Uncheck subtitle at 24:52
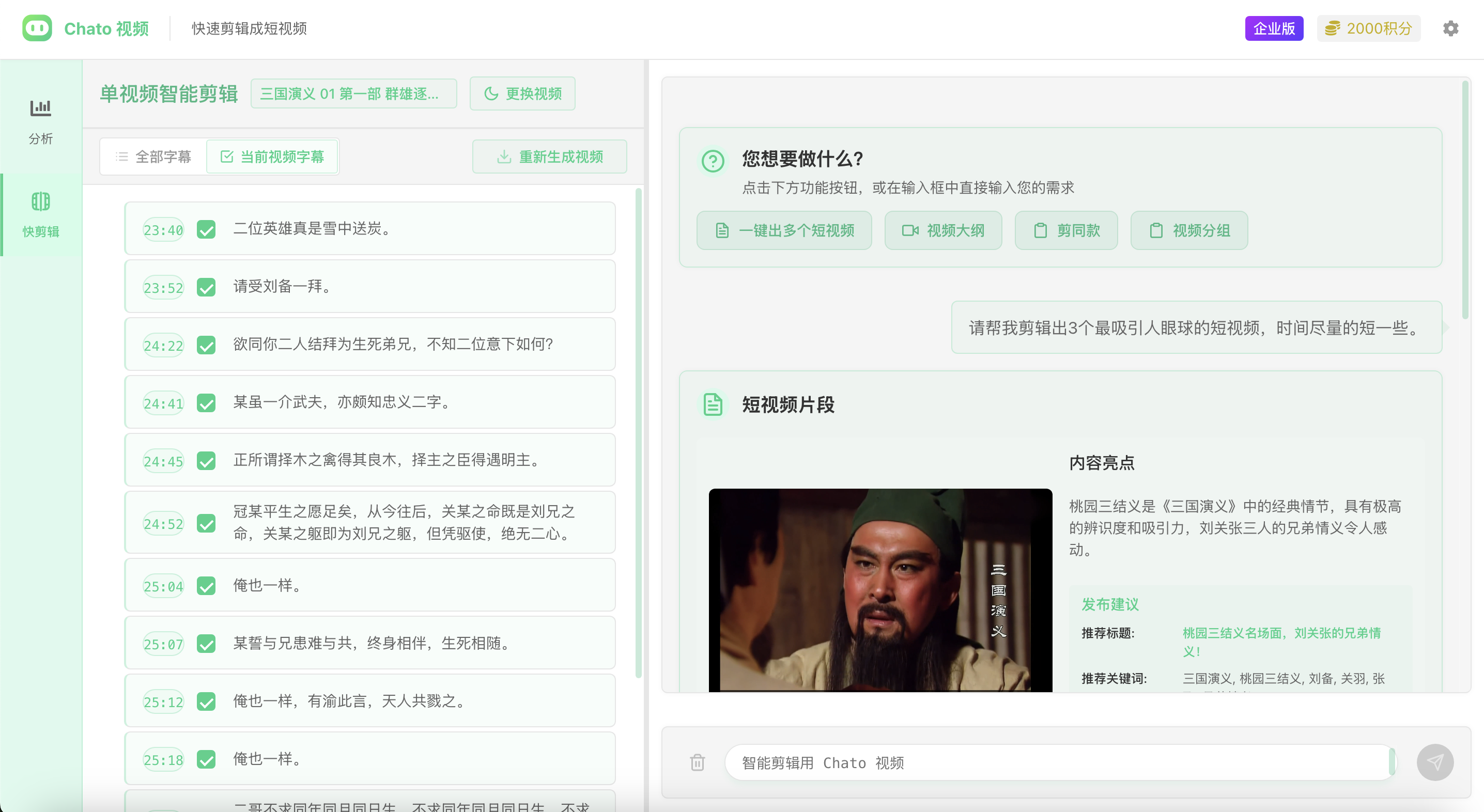The width and height of the screenshot is (1484, 812). coord(206,523)
